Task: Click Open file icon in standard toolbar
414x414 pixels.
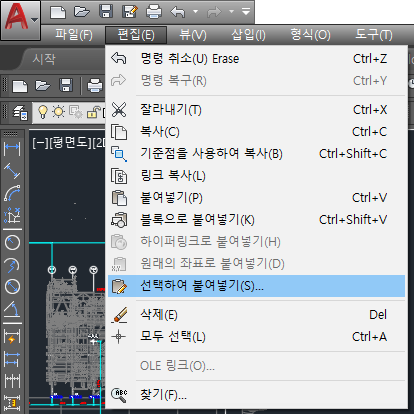Action: click(x=43, y=86)
